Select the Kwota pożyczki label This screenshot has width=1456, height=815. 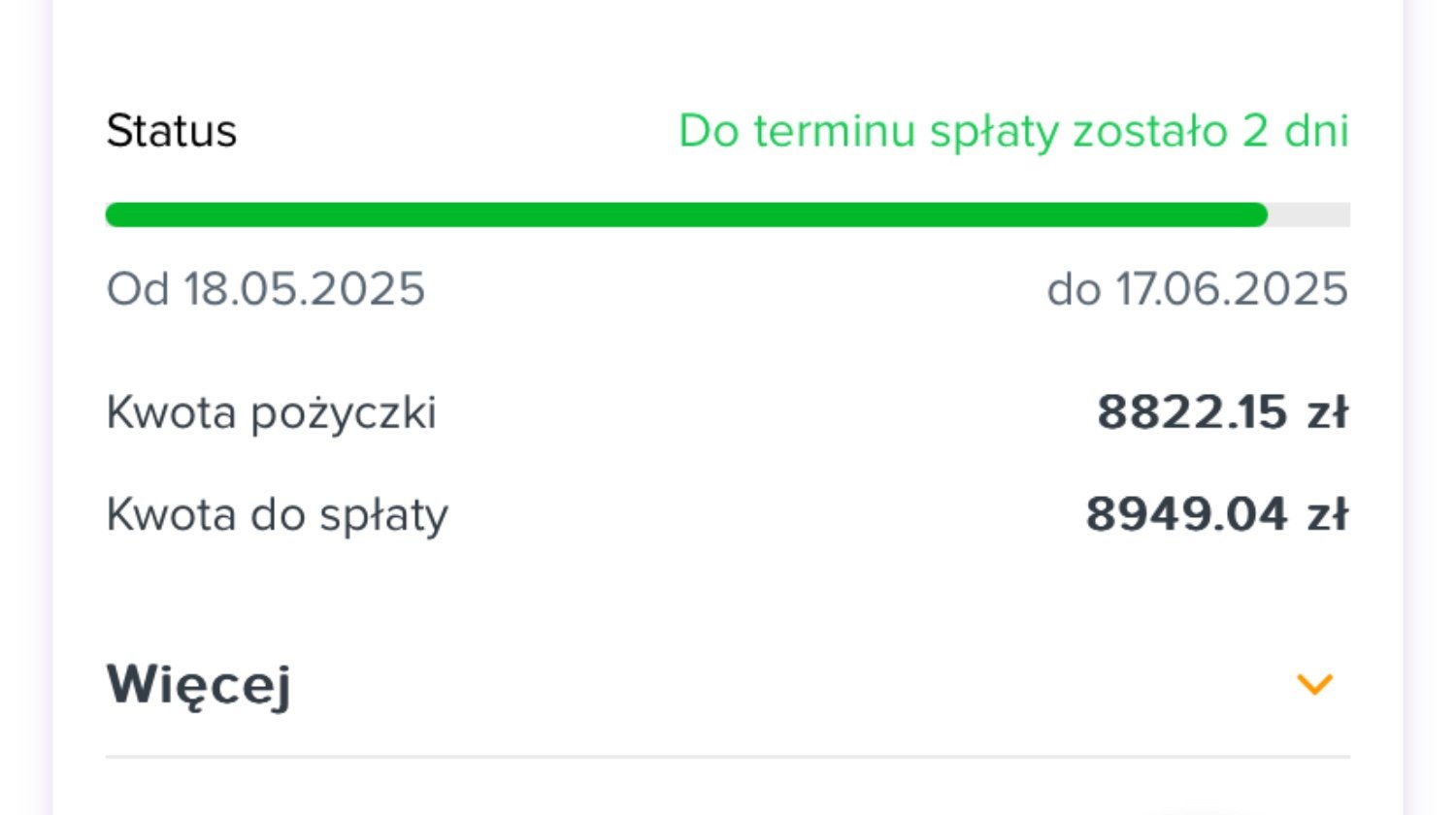pos(271,413)
